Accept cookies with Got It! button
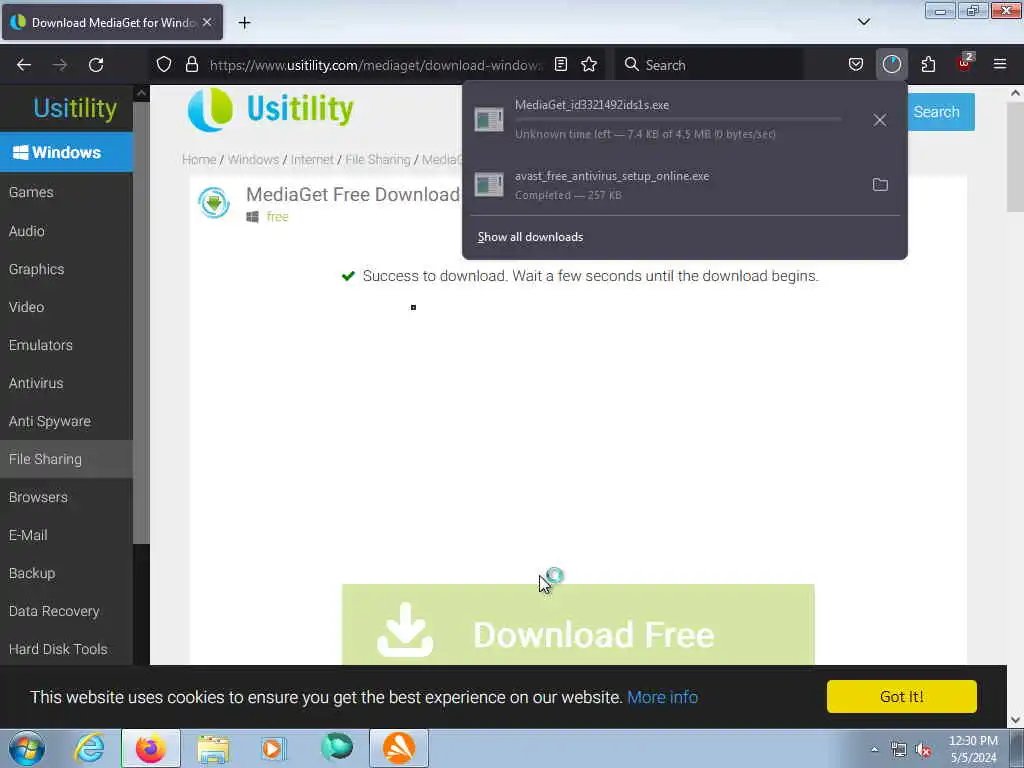The width and height of the screenshot is (1024, 768). pos(901,696)
